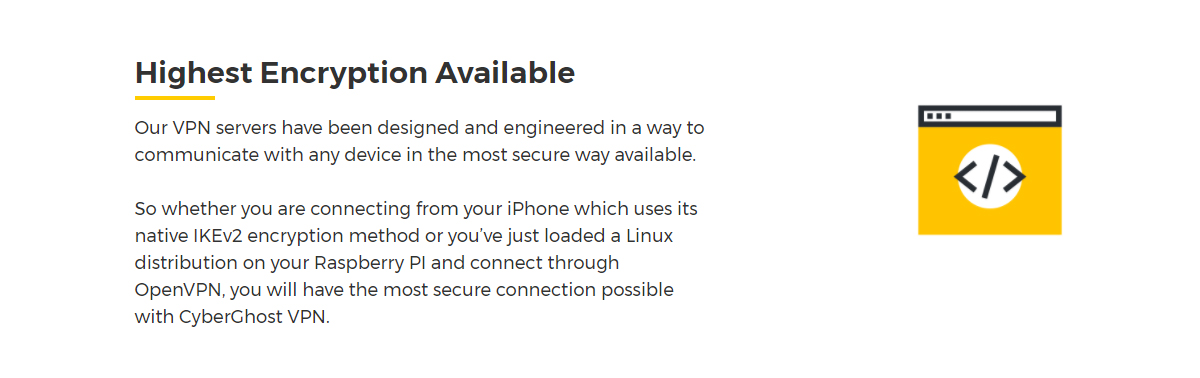Click the code brackets symbol in the yellow icon
The height and width of the screenshot is (378, 1200).
pyautogui.click(x=990, y=177)
